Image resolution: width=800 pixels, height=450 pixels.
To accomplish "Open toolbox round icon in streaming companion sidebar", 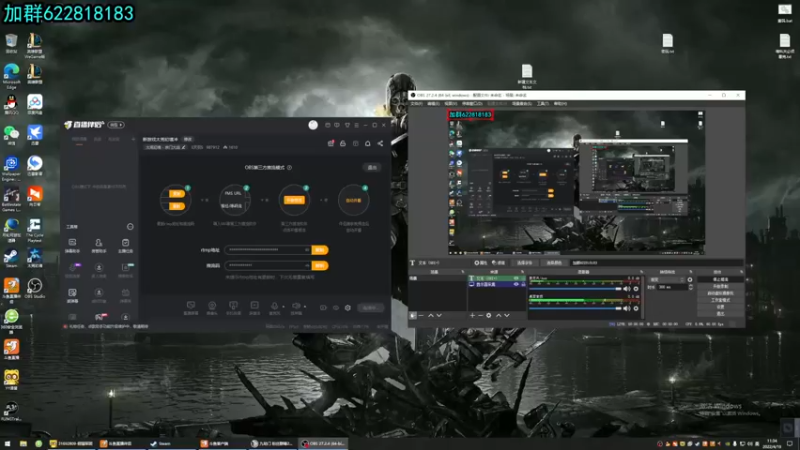I will pos(130,227).
